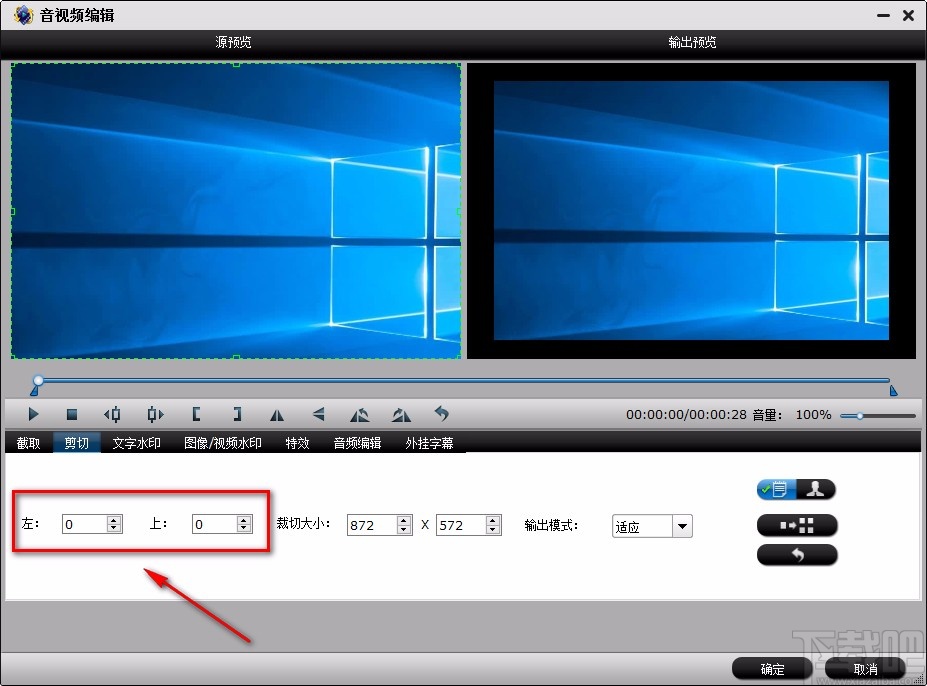Rotate the video clockwise
The image size is (927, 686).
click(x=400, y=414)
